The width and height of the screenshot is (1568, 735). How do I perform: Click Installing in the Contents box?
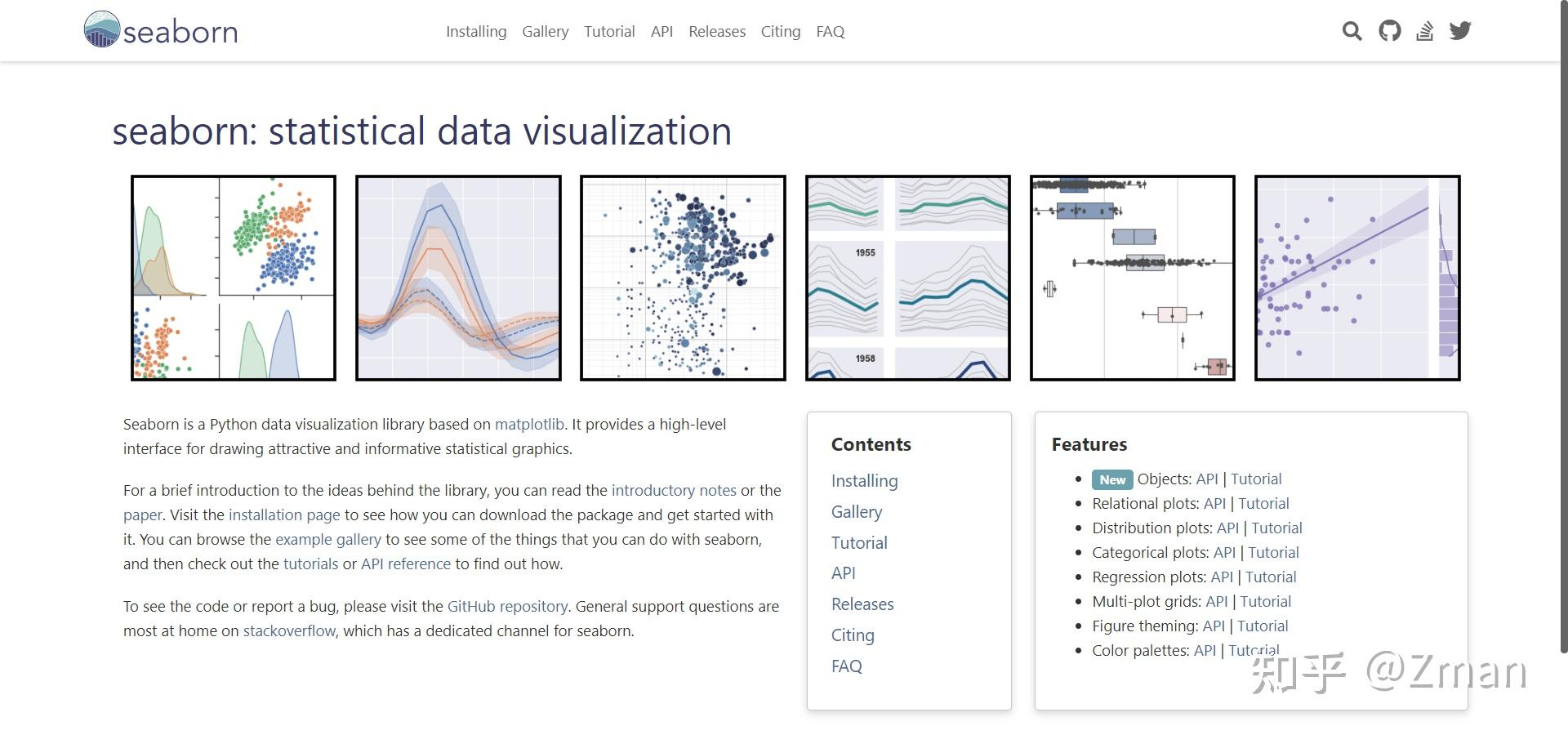[x=864, y=480]
